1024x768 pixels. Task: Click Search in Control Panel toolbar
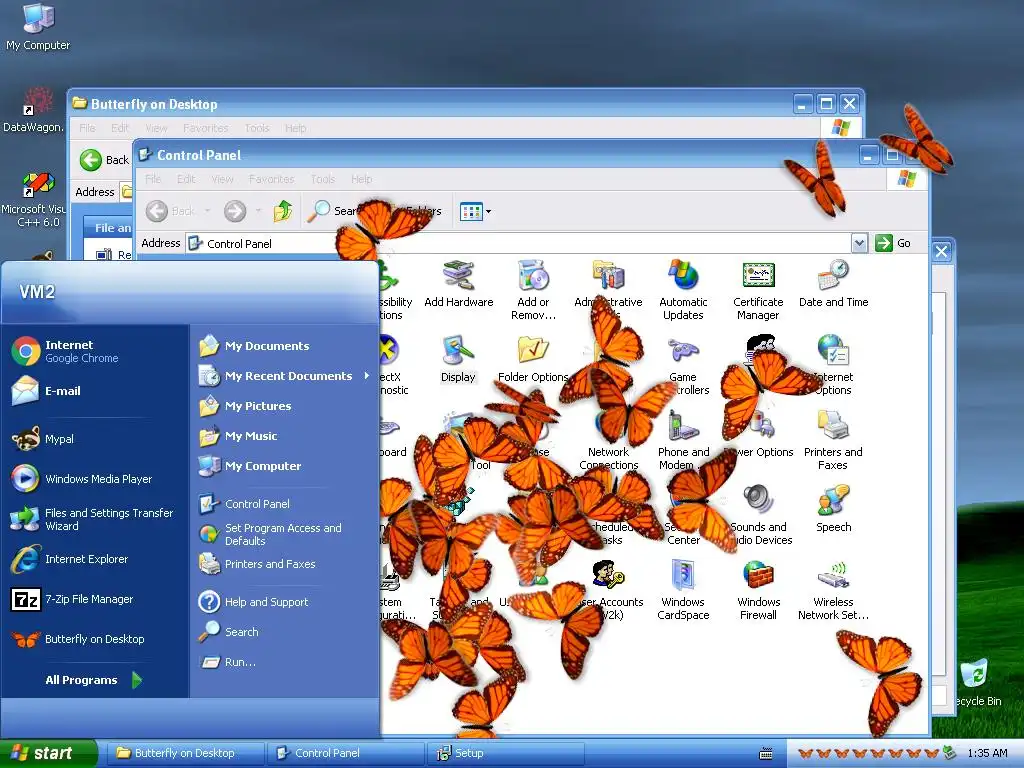pos(333,211)
